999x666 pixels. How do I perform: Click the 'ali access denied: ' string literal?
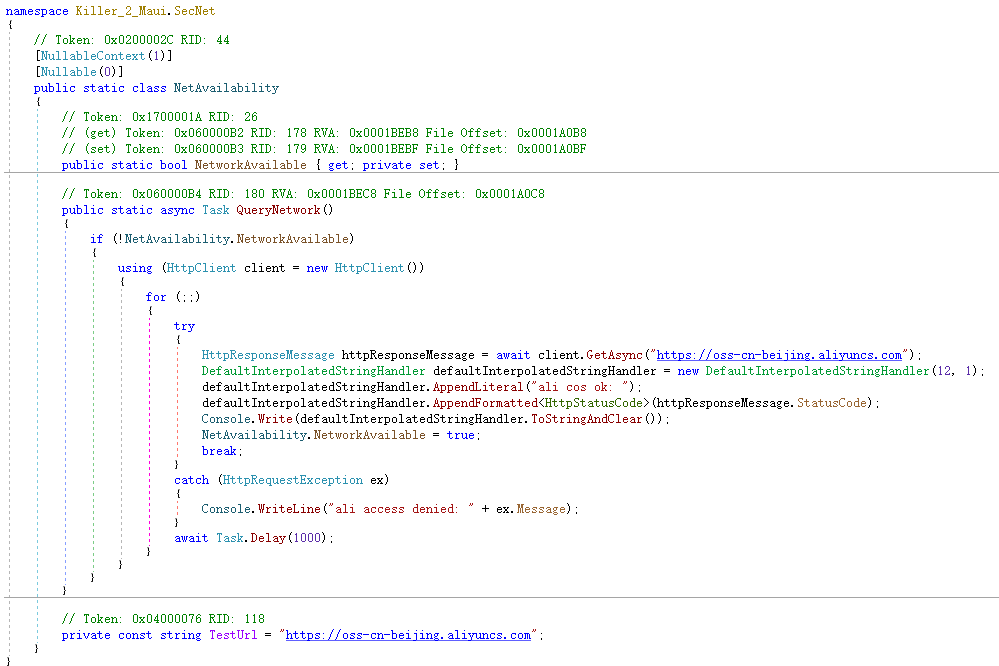click(x=401, y=509)
